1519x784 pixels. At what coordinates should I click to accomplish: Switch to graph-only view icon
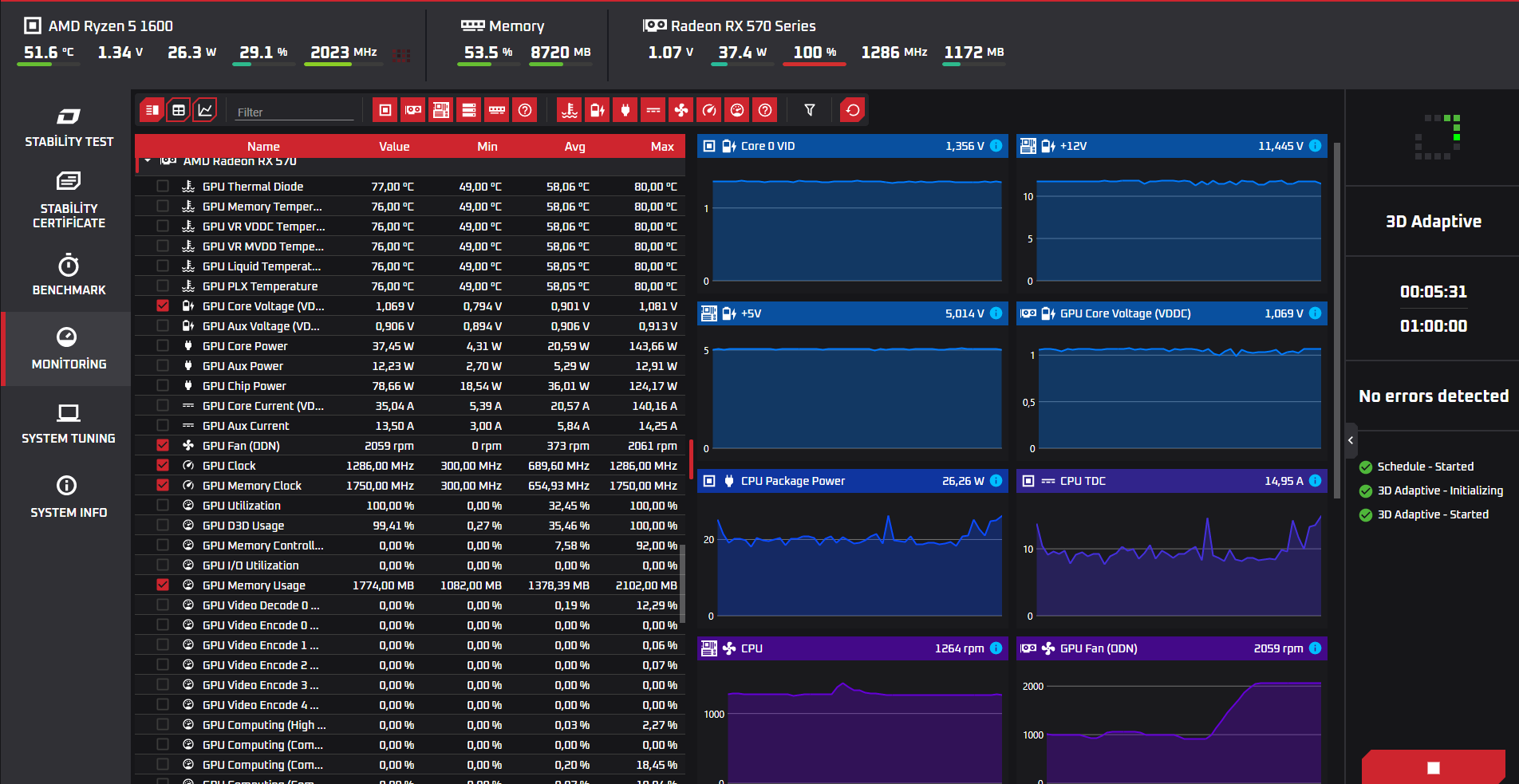click(x=205, y=110)
